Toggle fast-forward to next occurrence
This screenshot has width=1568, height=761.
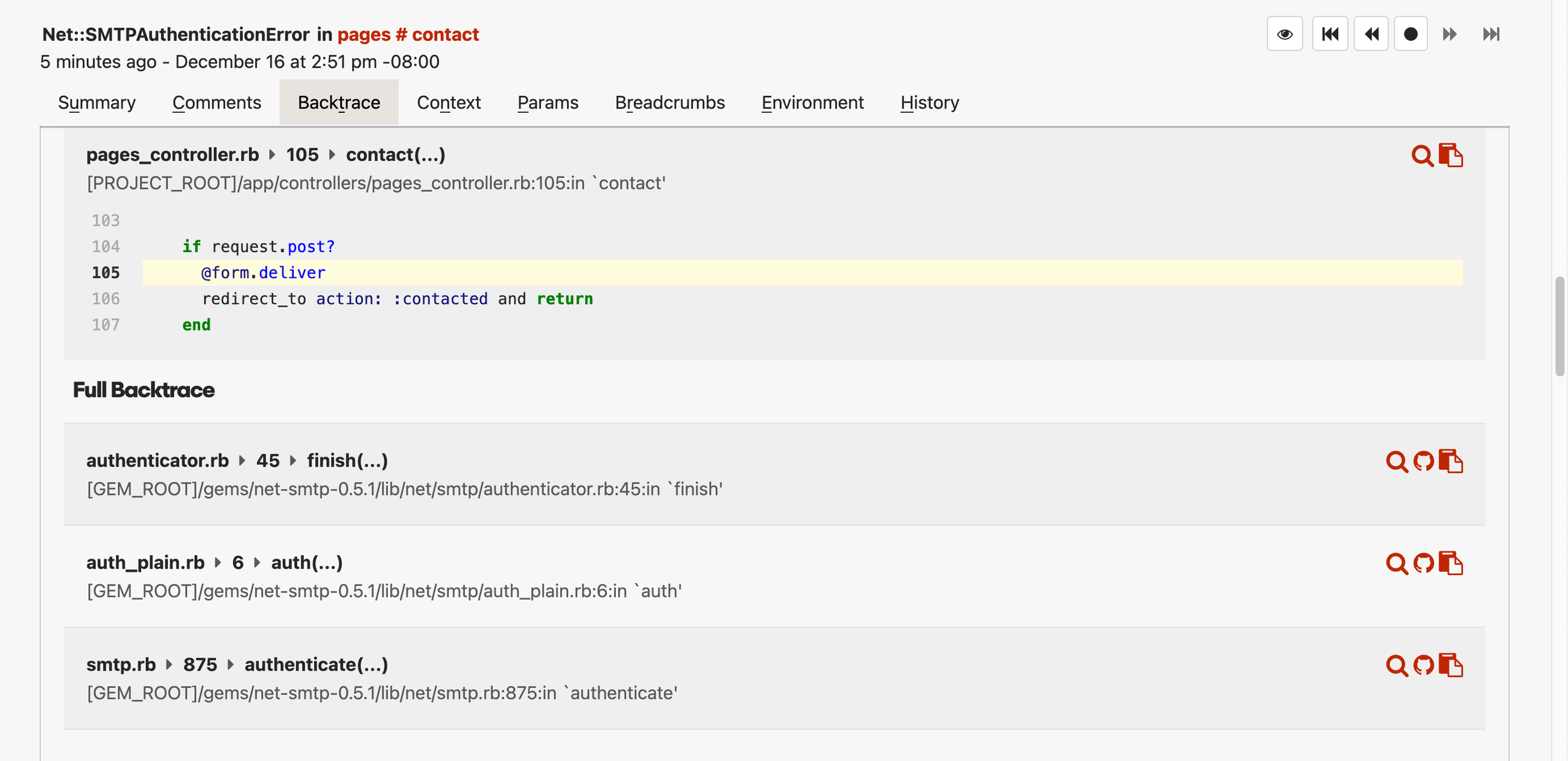point(1449,34)
